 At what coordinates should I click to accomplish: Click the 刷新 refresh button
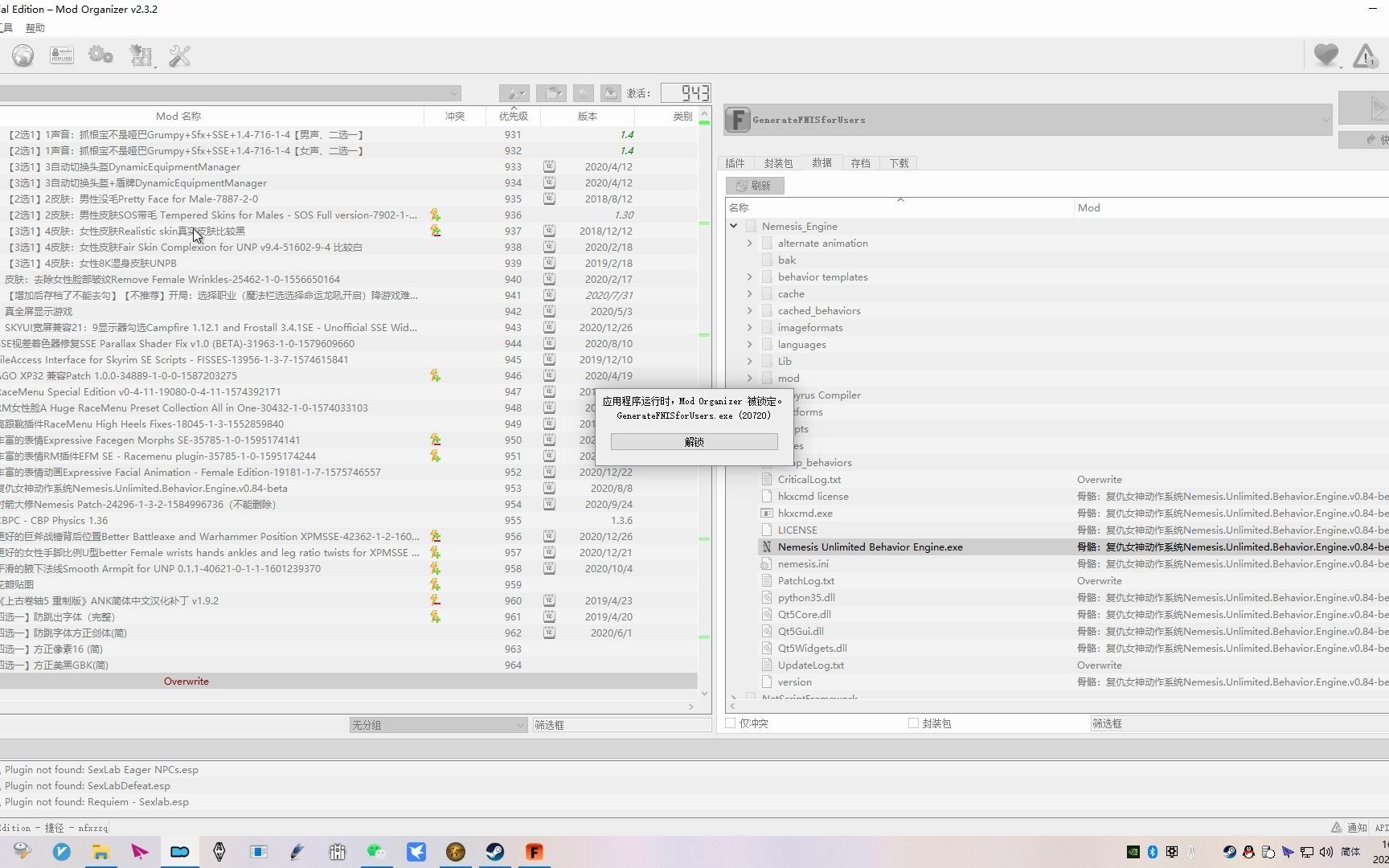[755, 186]
